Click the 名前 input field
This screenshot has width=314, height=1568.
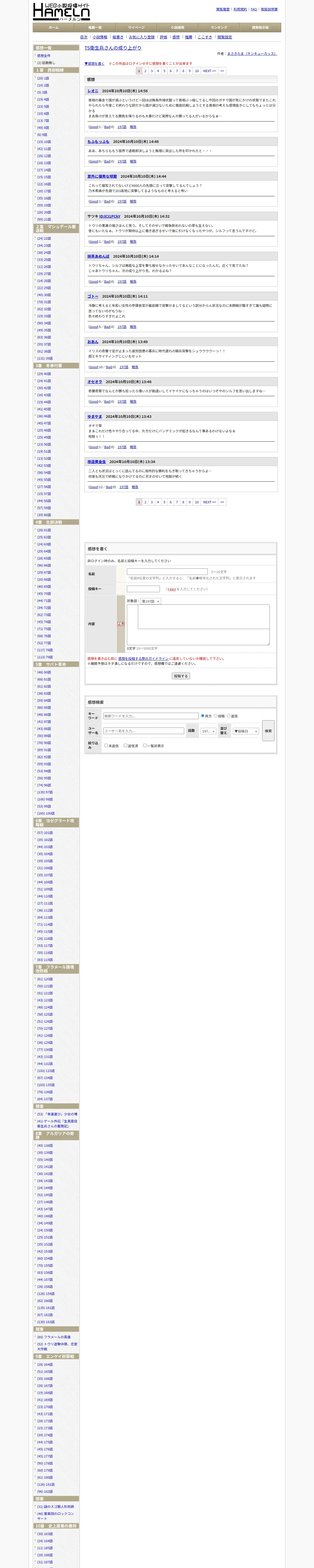[x=167, y=572]
